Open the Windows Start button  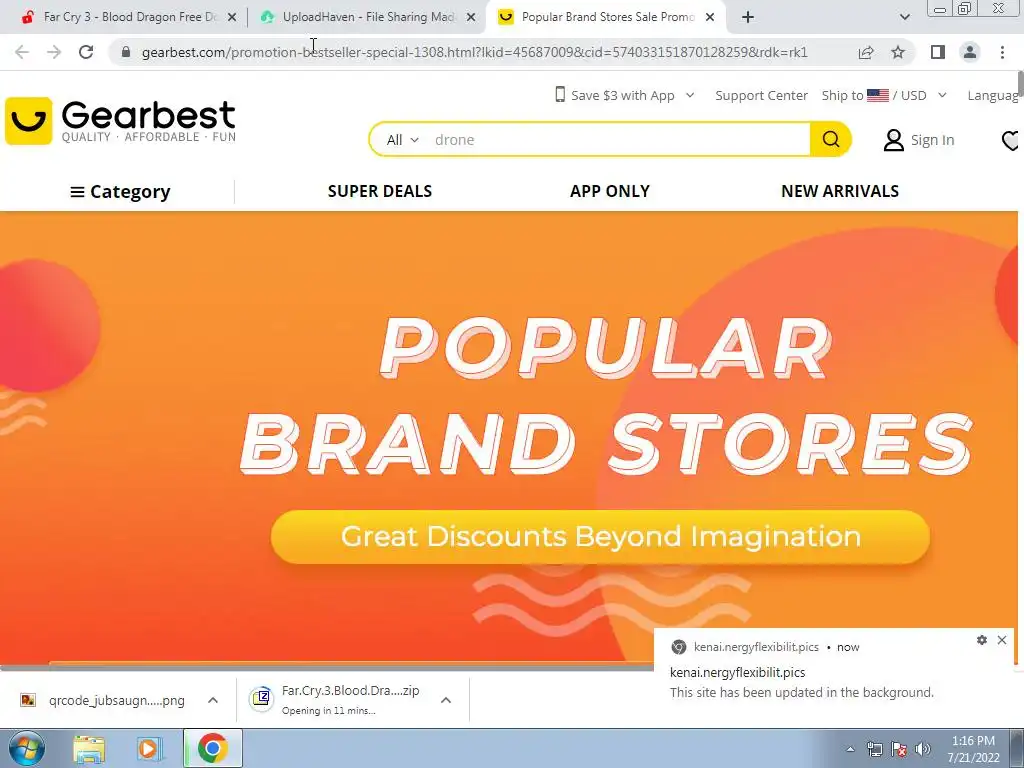click(x=27, y=748)
